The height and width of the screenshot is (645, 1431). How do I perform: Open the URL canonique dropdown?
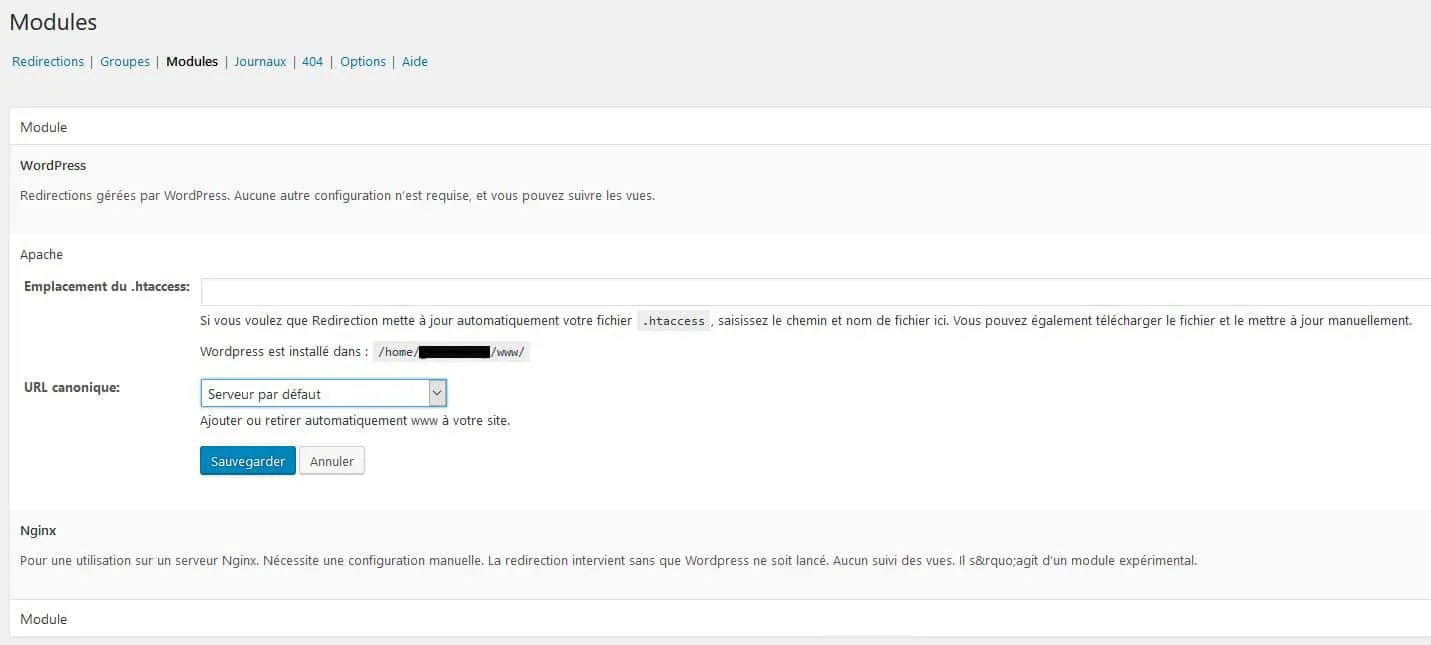pyautogui.click(x=323, y=393)
